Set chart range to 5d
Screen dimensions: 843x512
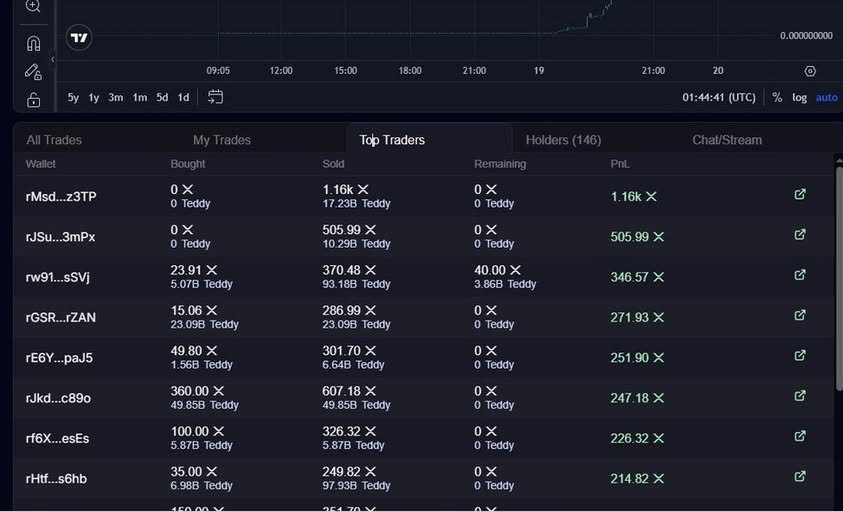click(162, 97)
